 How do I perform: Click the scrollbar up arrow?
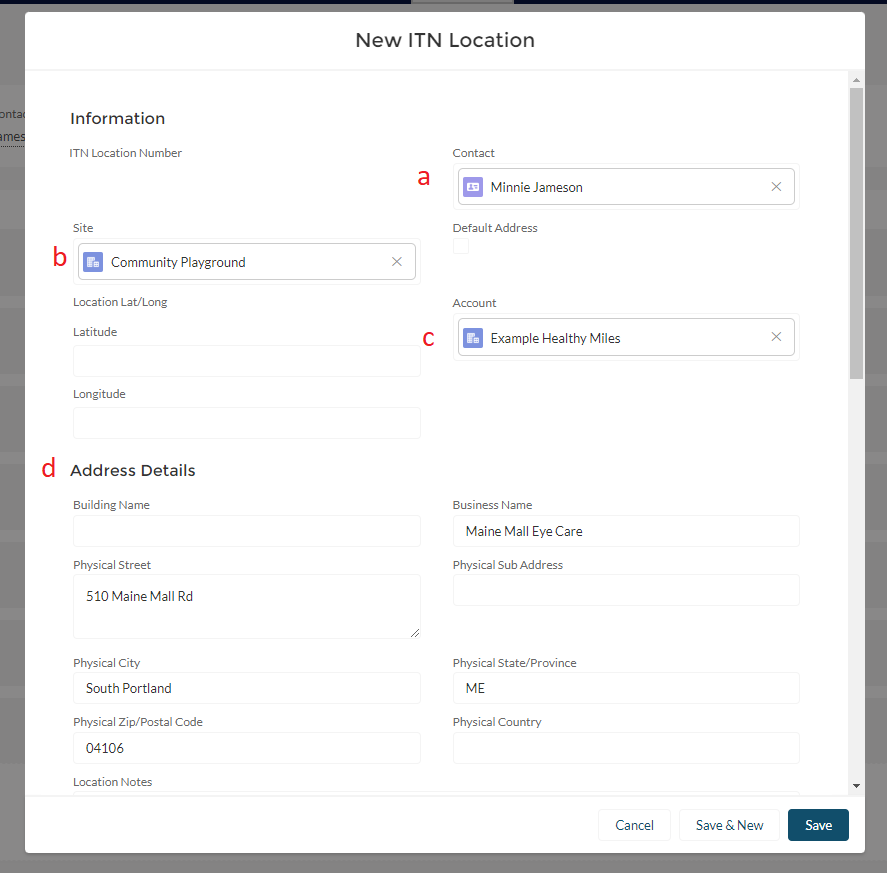point(856,79)
